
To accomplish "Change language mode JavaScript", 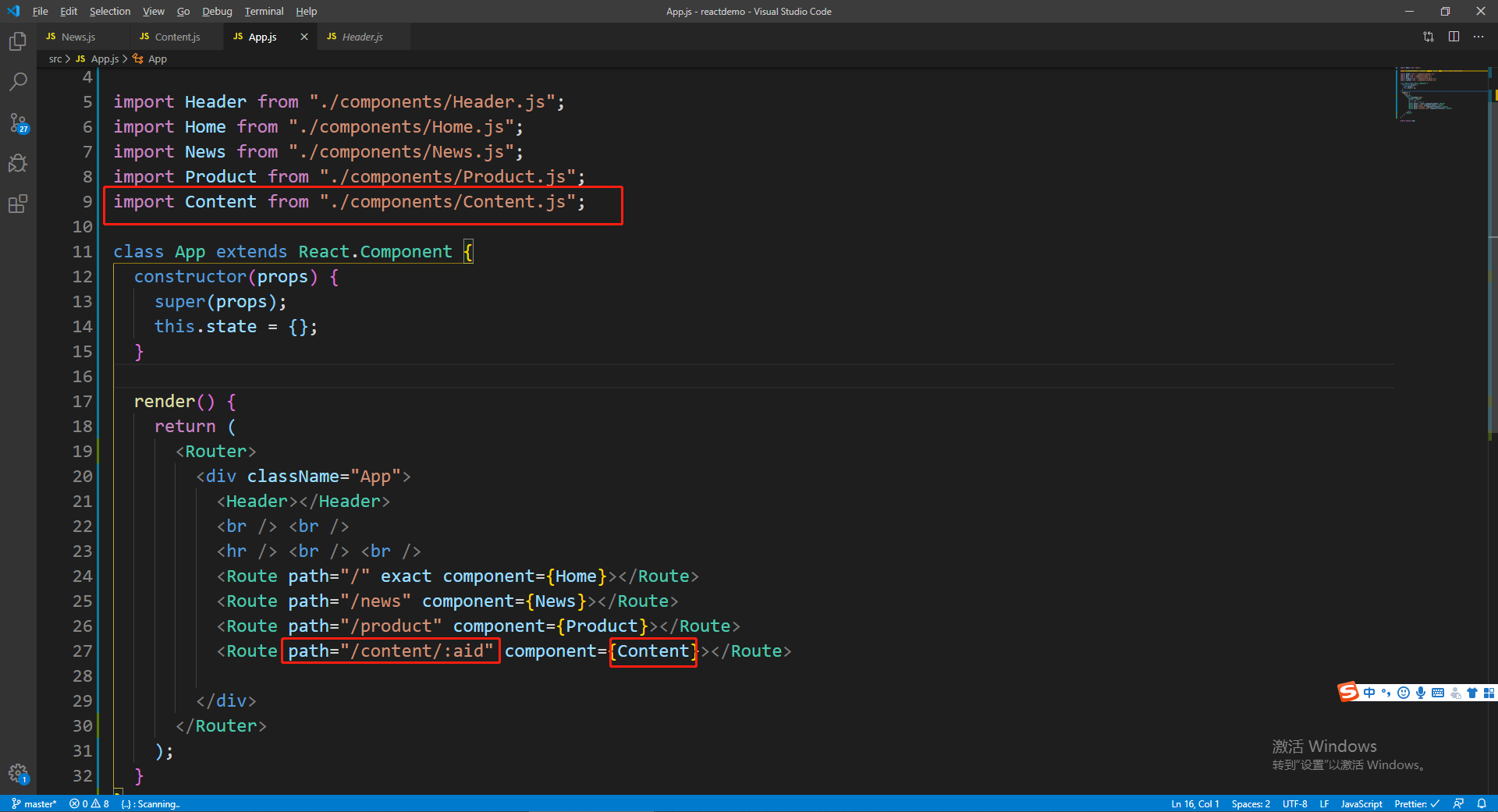I will point(1361,803).
